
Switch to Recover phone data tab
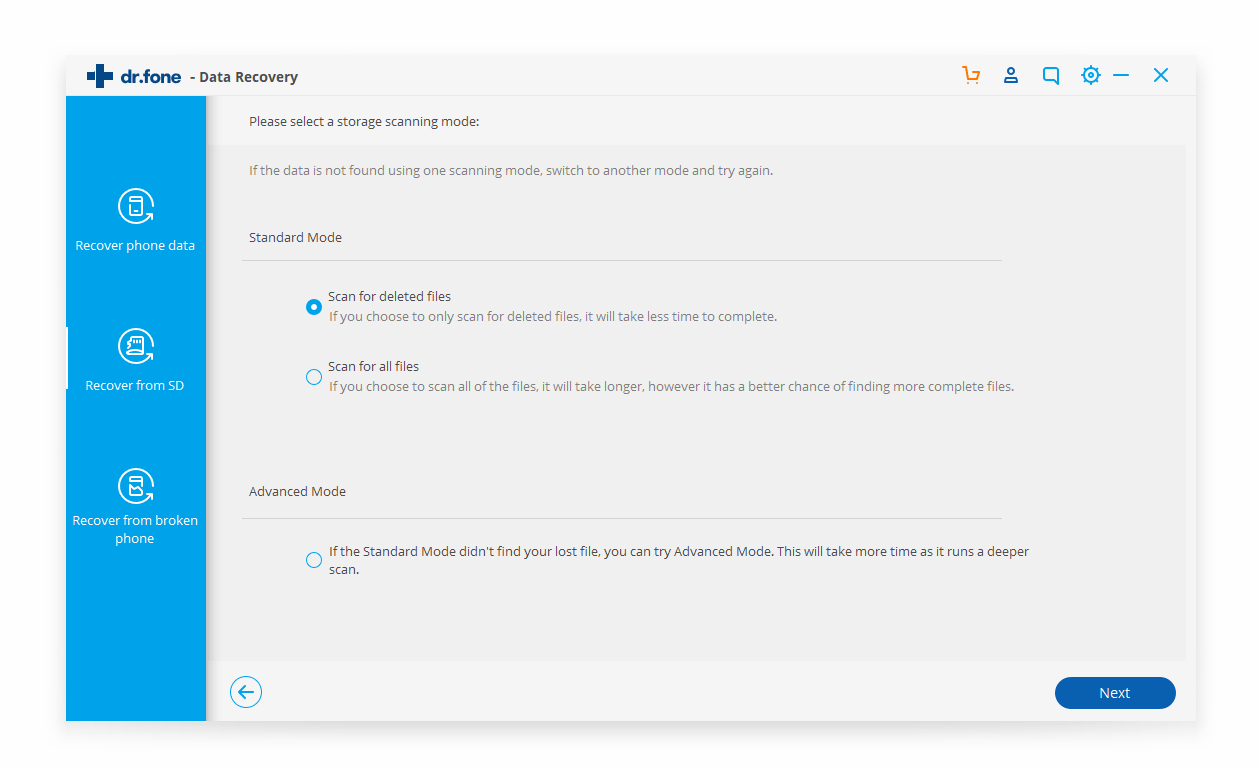point(135,246)
